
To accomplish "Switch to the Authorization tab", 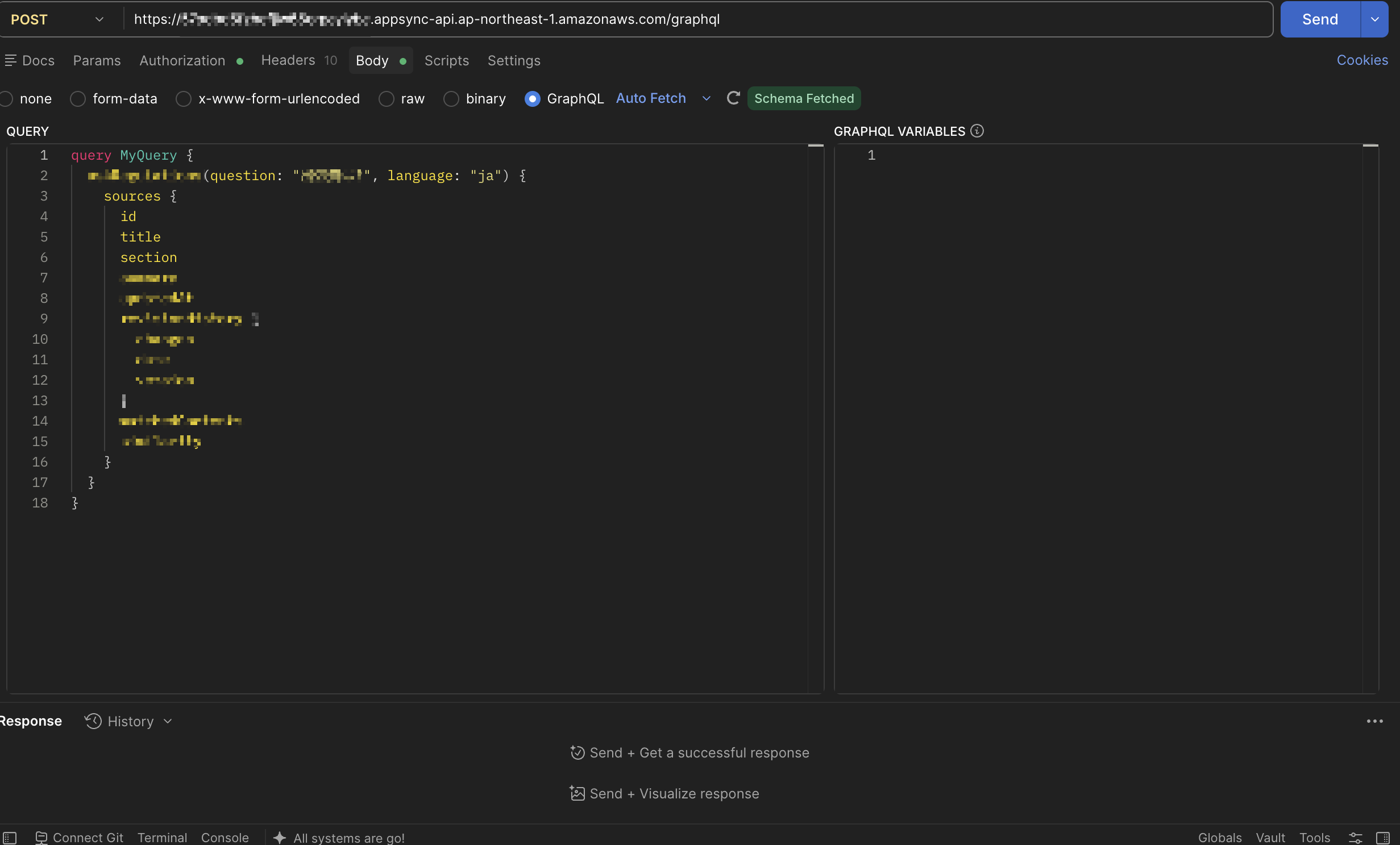I will click(191, 60).
